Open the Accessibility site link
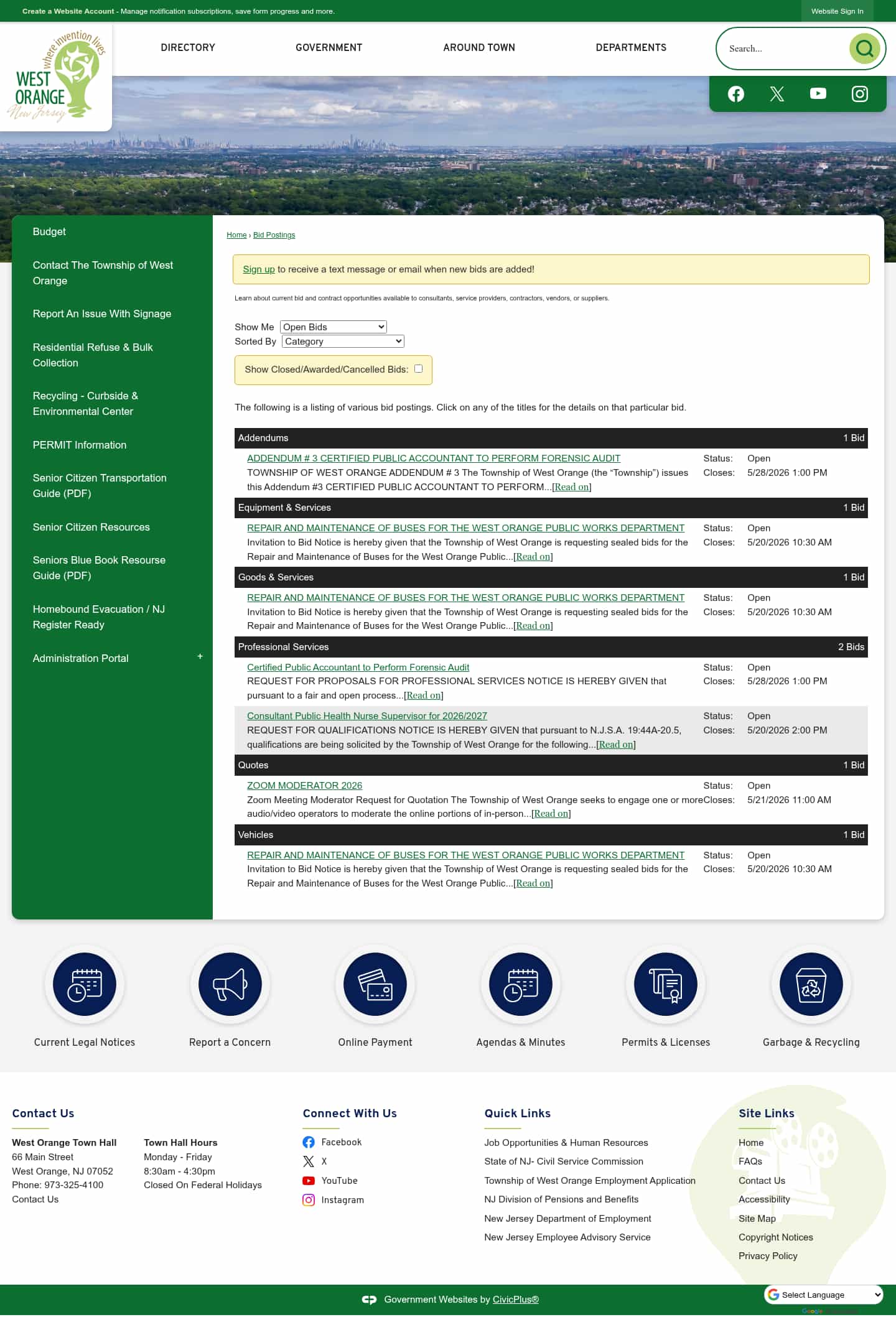Viewport: 896px width, 1317px height. coord(764,1199)
